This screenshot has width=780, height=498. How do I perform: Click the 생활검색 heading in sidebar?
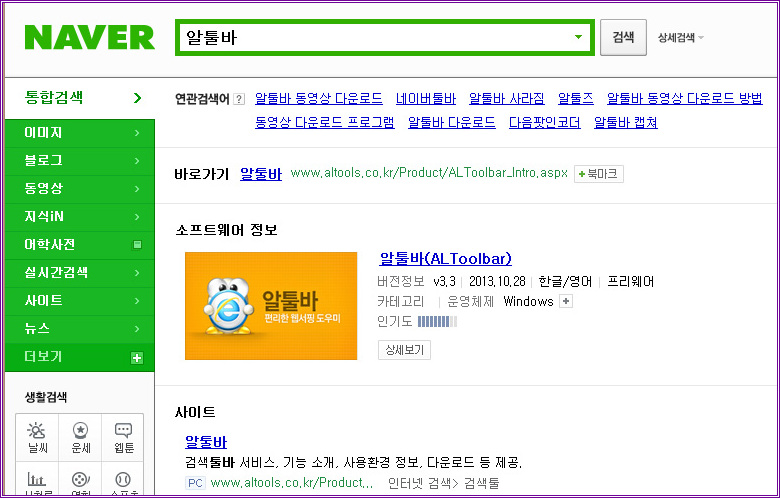click(46, 397)
